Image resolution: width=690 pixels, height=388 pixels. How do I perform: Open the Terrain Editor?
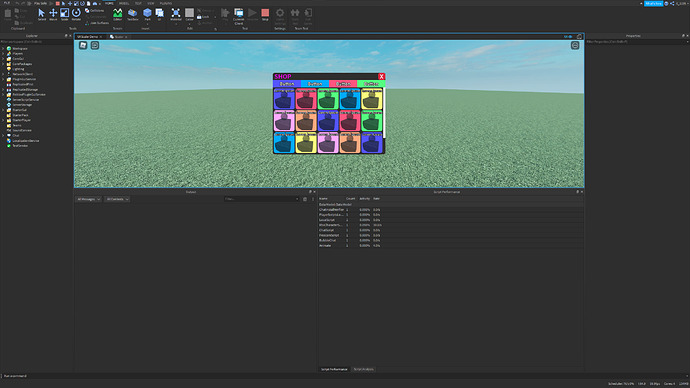click(117, 15)
